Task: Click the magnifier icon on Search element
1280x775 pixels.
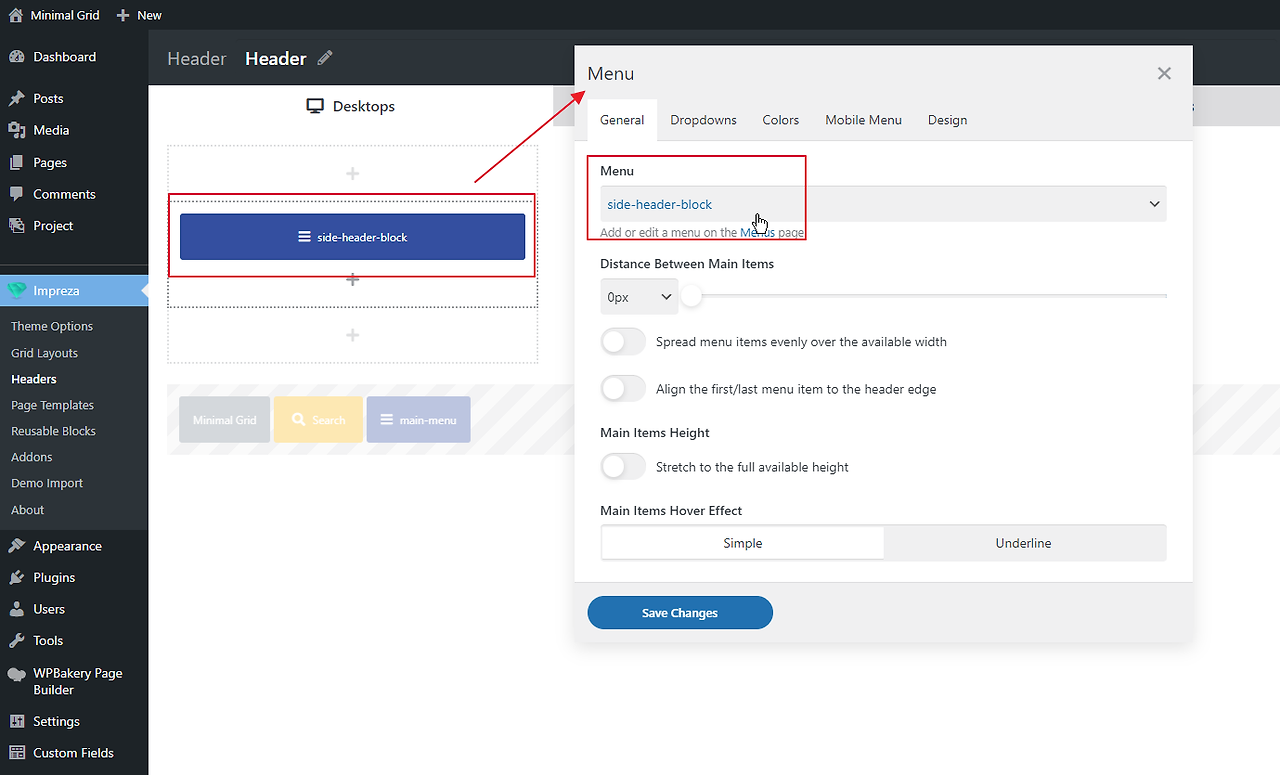Action: click(297, 420)
